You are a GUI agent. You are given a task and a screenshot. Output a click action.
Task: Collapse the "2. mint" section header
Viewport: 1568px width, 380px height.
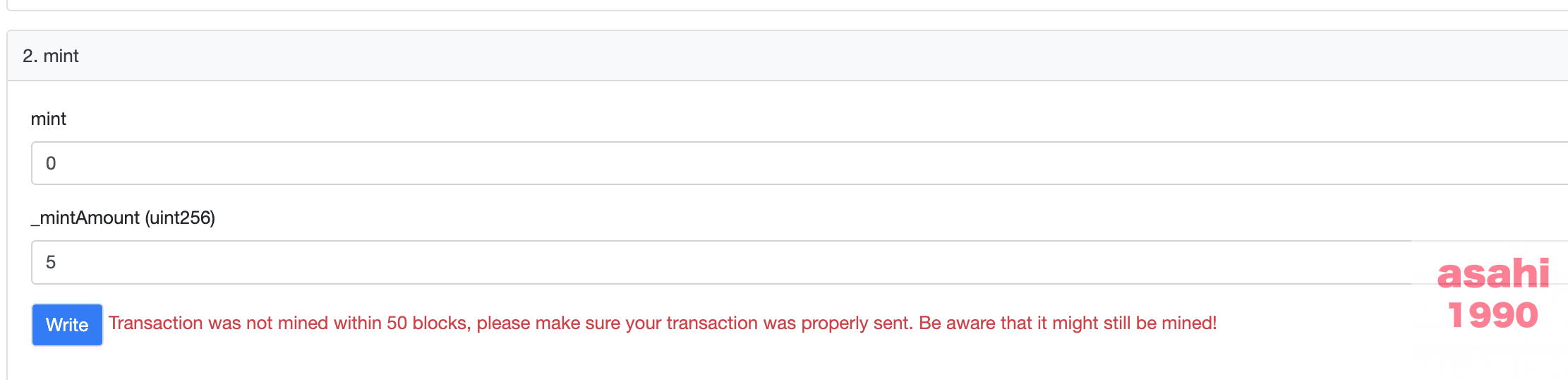click(x=776, y=56)
